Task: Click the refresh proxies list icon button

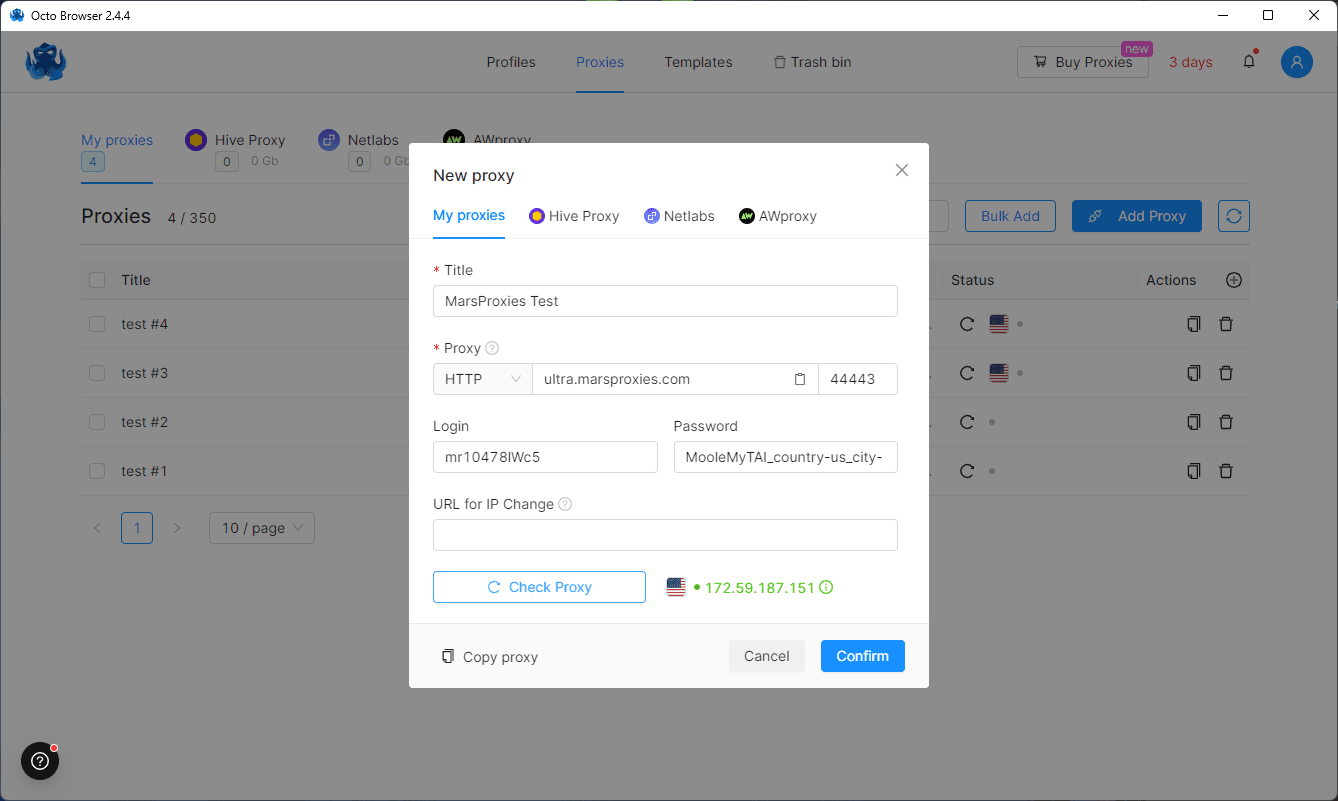Action: point(1234,216)
